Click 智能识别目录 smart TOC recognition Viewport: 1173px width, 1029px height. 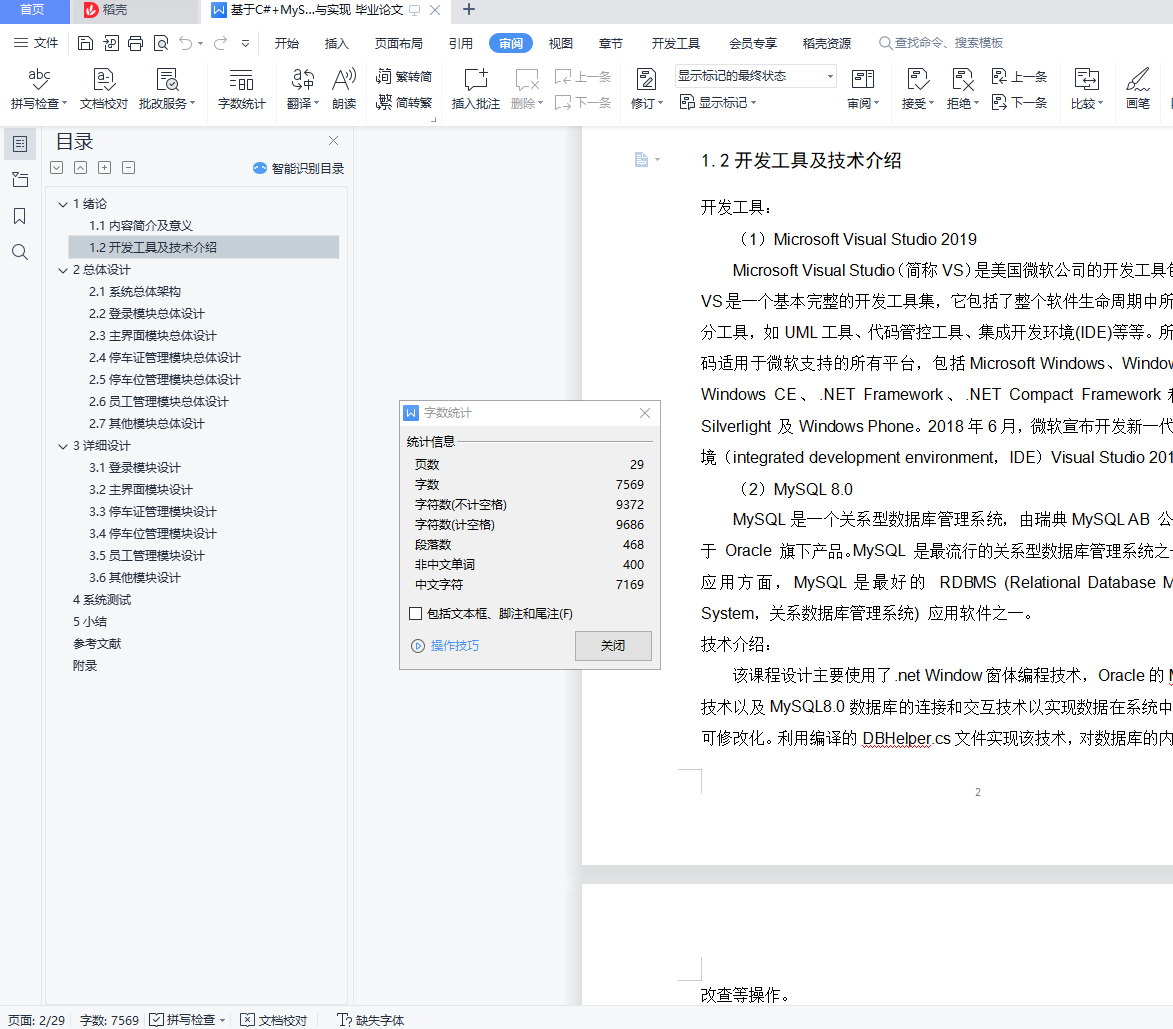click(x=298, y=168)
